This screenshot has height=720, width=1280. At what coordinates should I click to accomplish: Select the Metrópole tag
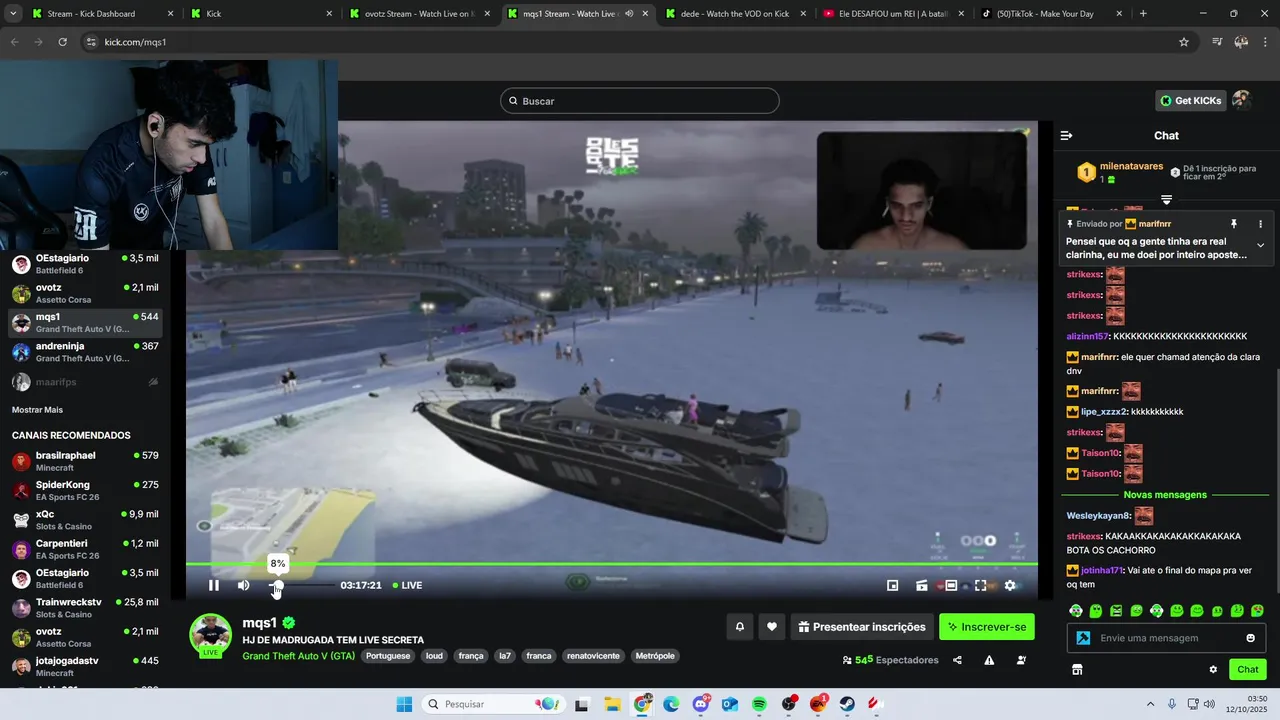coord(655,656)
